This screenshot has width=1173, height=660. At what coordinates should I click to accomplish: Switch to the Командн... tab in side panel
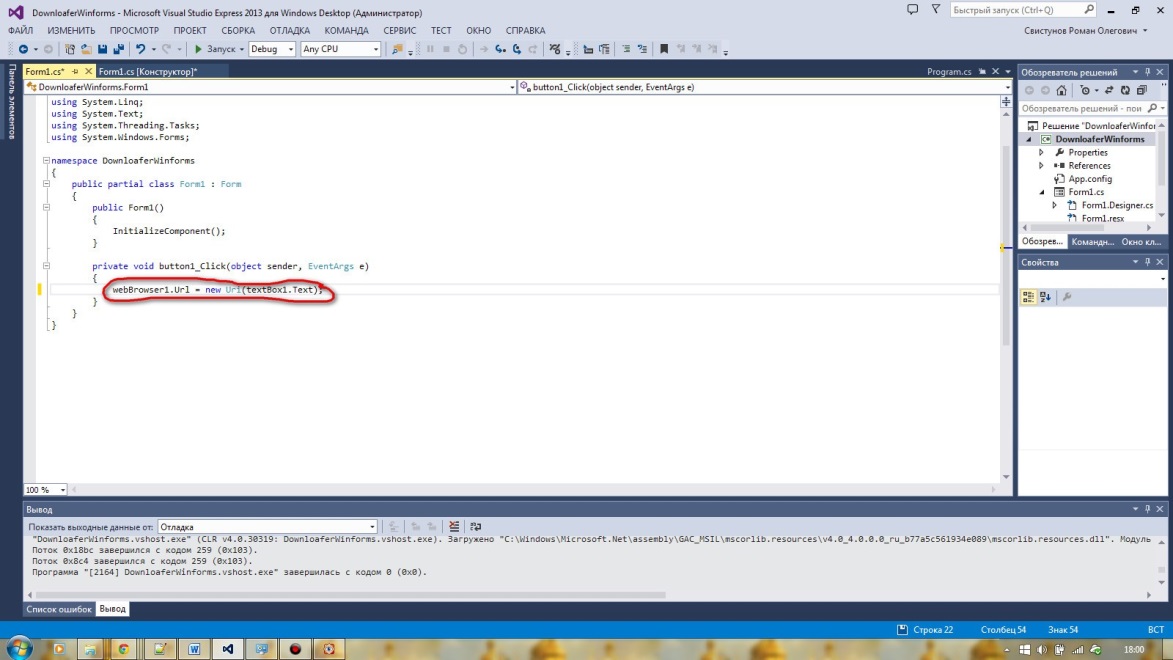(1092, 242)
